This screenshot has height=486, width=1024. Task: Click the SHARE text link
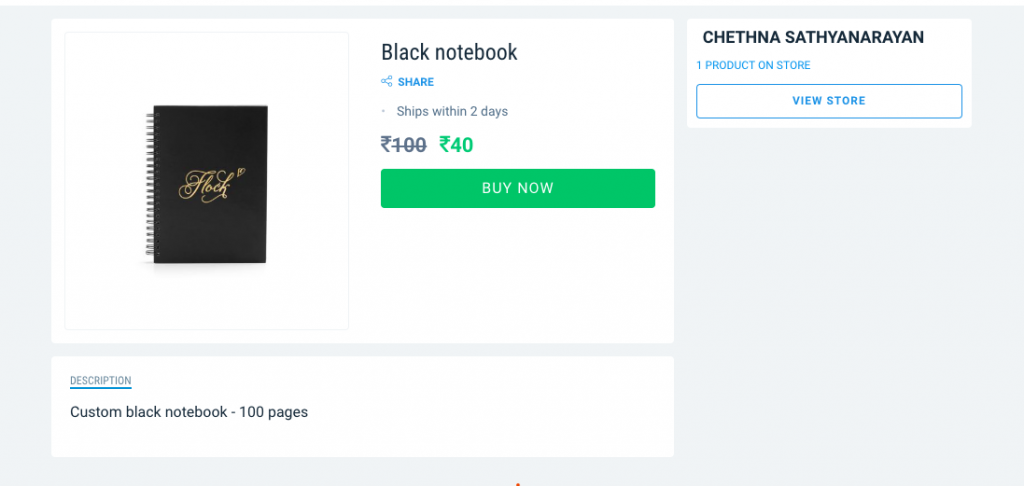click(416, 82)
